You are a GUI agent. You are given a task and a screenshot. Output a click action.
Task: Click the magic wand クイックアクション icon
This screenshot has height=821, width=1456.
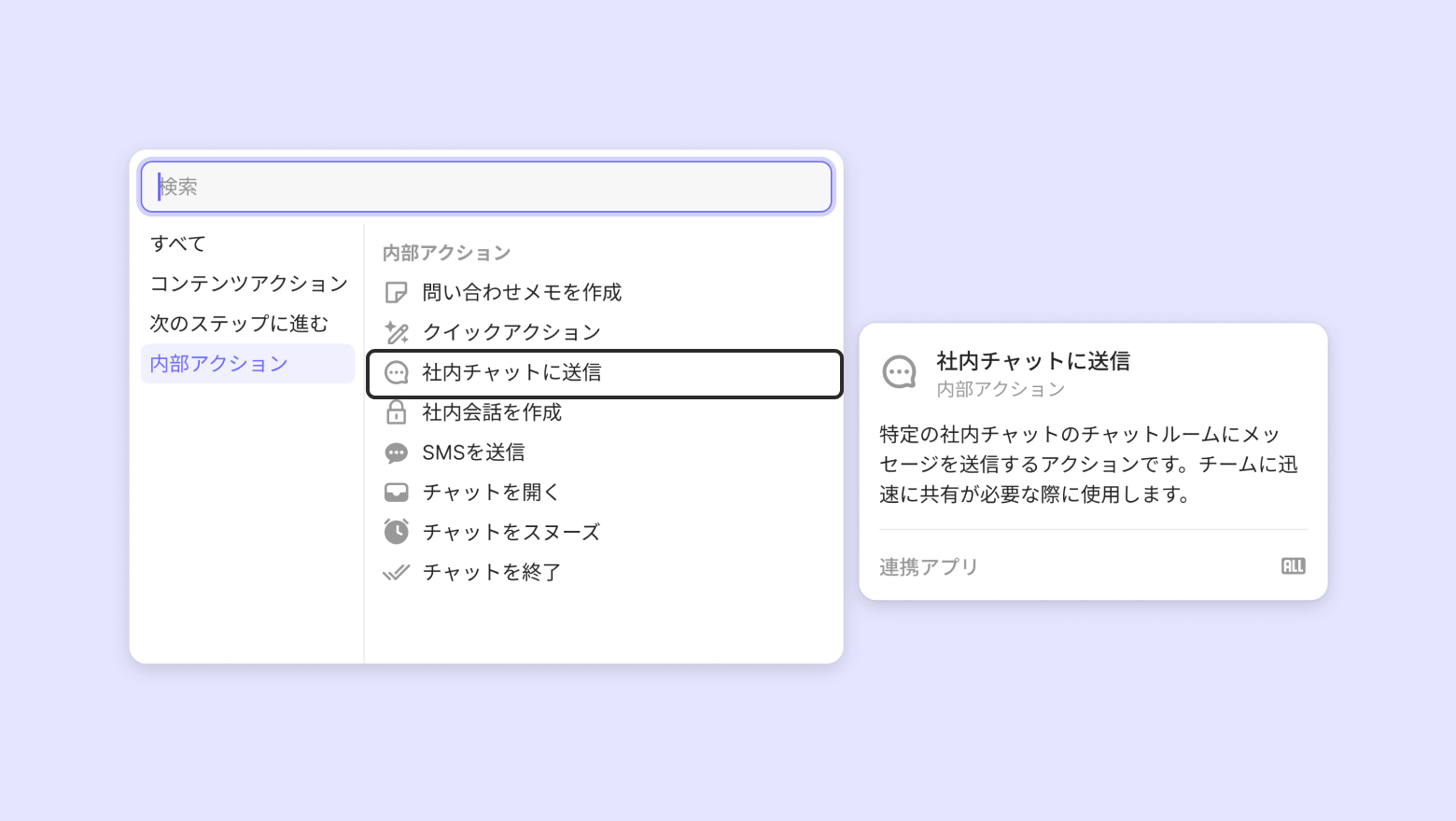coord(397,333)
